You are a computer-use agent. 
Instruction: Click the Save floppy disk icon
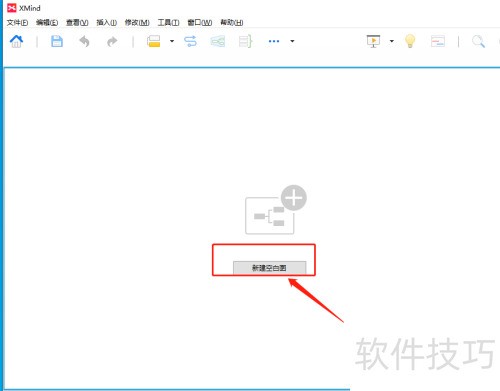coord(57,41)
